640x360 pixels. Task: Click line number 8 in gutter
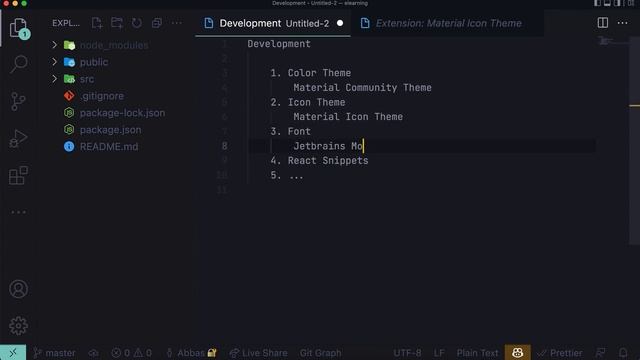coord(224,146)
